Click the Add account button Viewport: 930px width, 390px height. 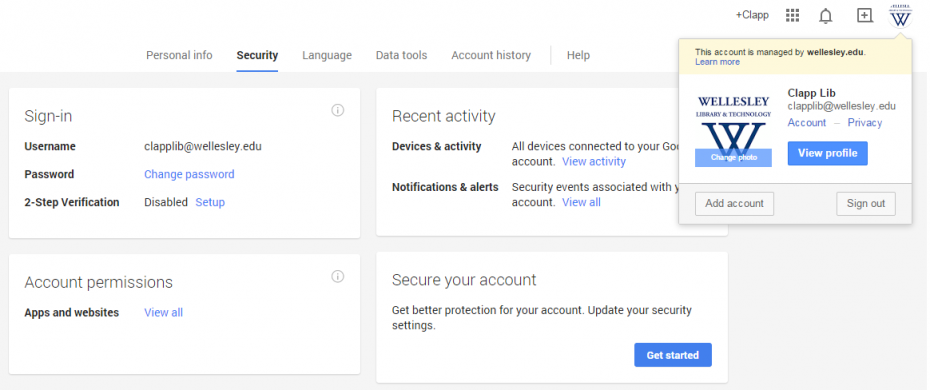pyautogui.click(x=734, y=203)
